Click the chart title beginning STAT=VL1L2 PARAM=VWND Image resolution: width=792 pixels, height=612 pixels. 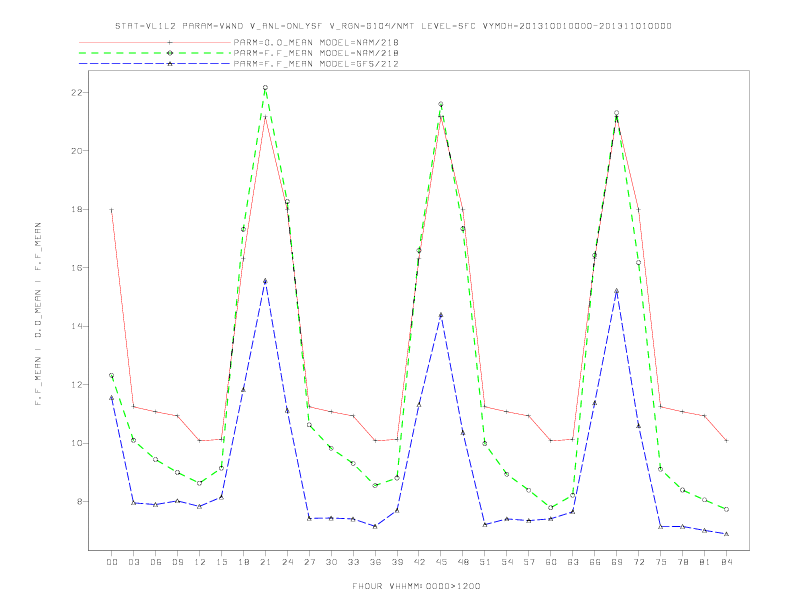393,26
